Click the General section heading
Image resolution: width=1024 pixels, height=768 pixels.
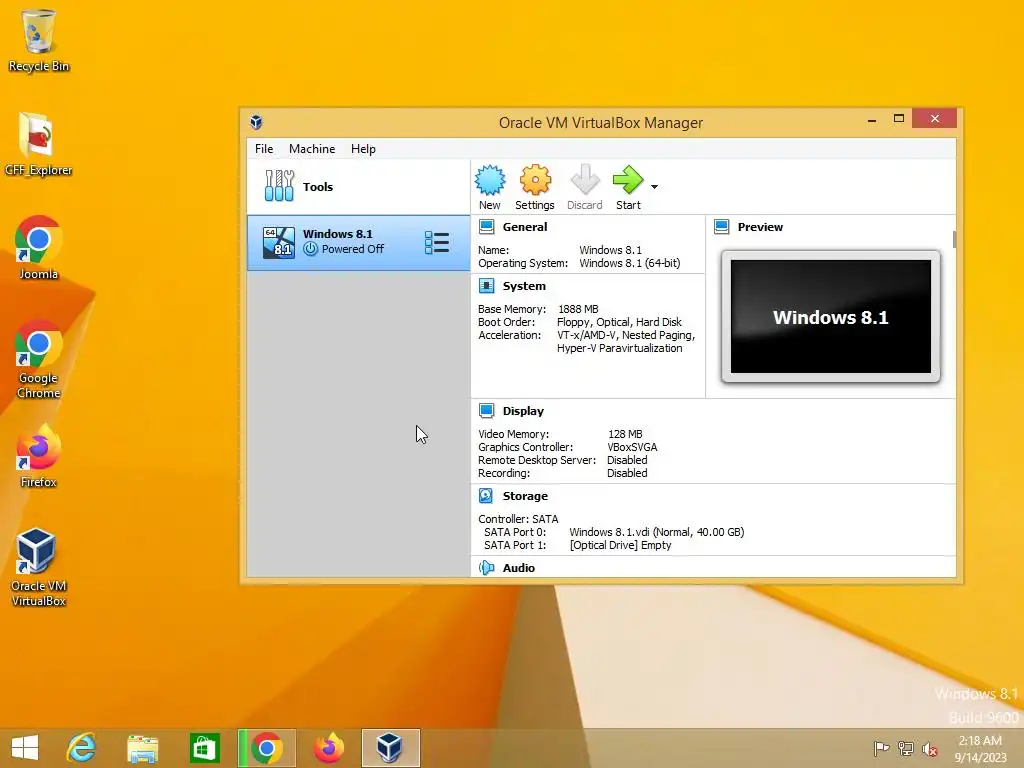click(525, 227)
